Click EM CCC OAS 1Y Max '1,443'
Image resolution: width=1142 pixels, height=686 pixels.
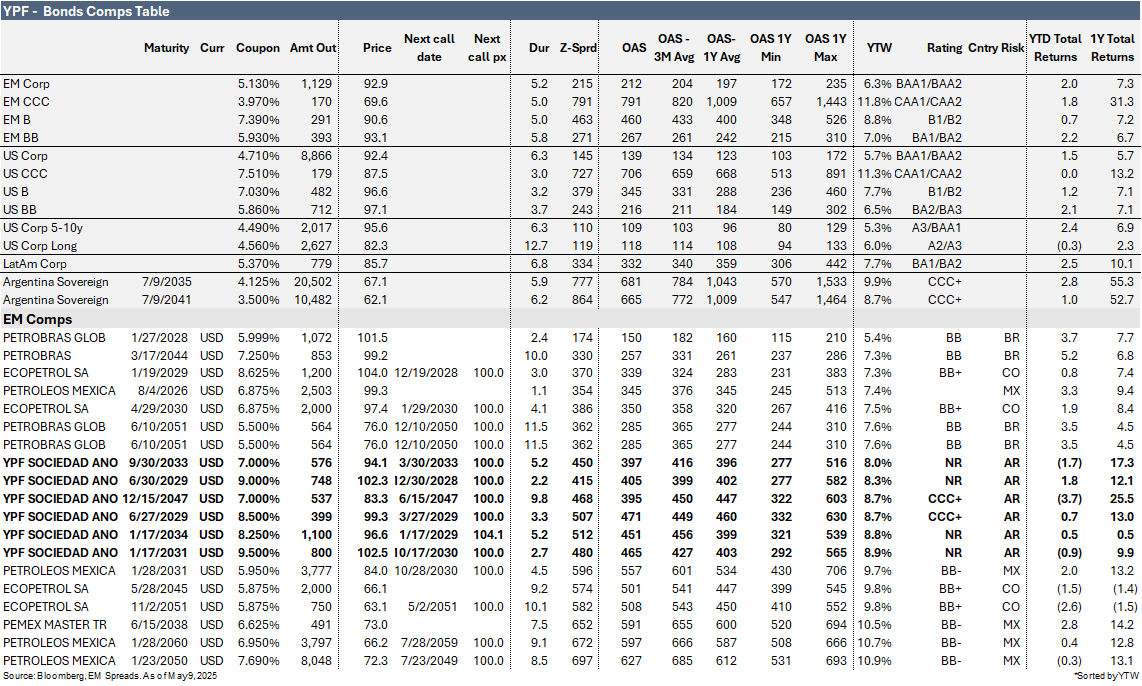[831, 102]
